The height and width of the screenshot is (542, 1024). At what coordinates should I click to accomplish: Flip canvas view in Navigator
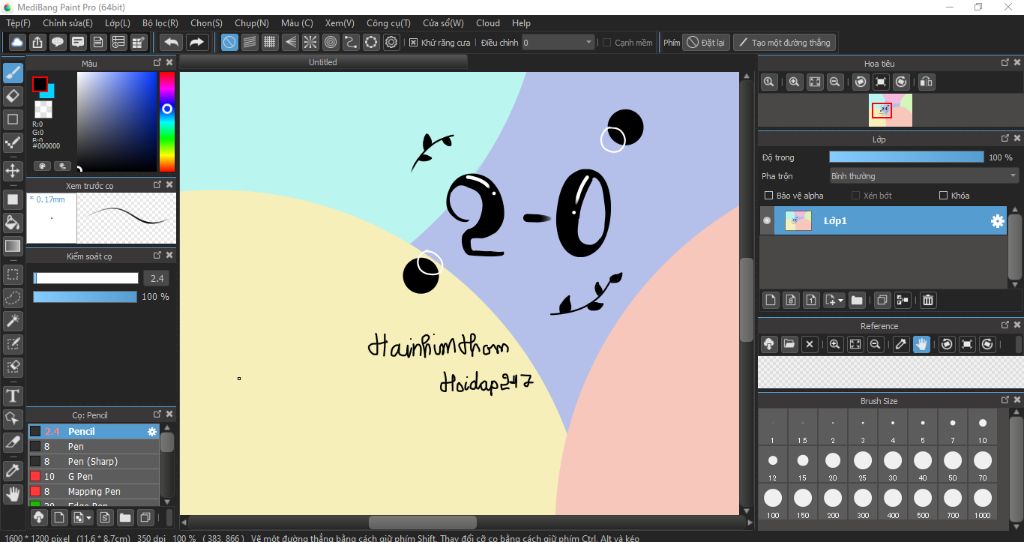pyautogui.click(x=926, y=82)
